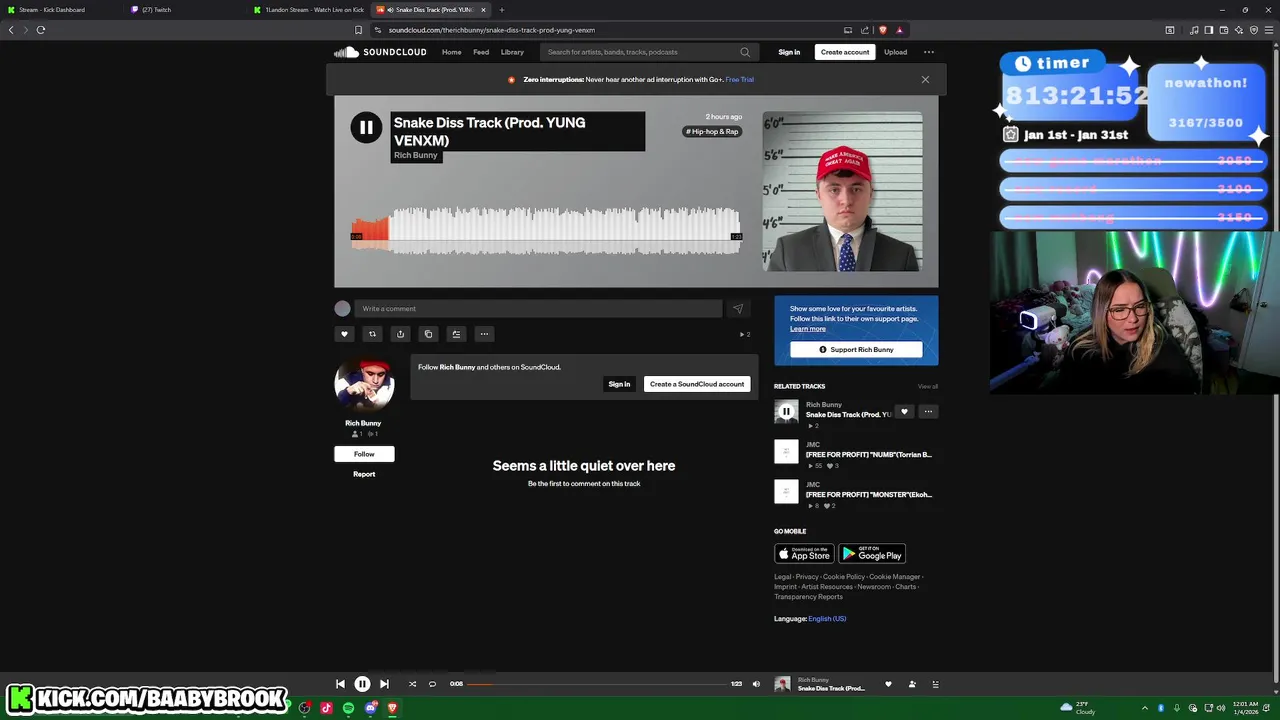Click the Create account button in header
The height and width of the screenshot is (720, 1280).
click(x=845, y=52)
